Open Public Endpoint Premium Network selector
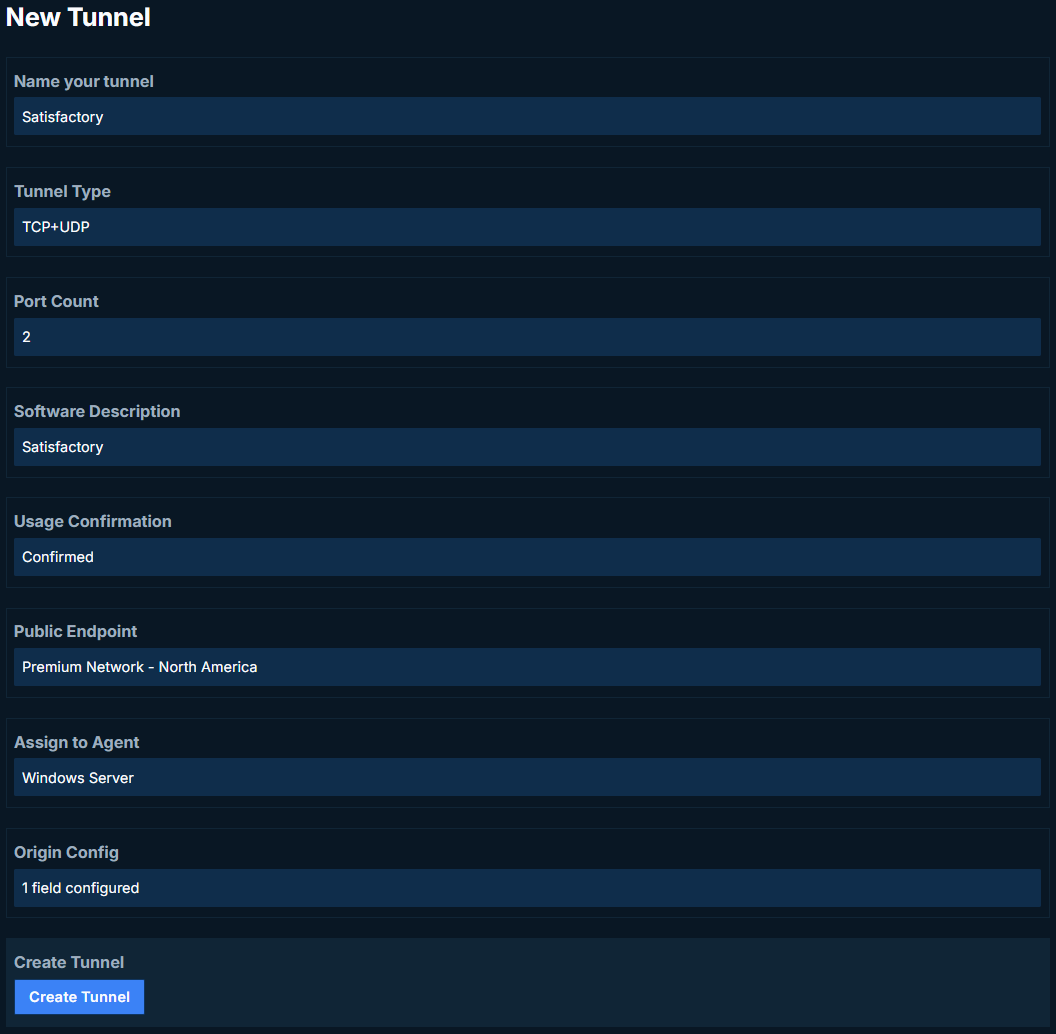The width and height of the screenshot is (1056, 1034). coord(527,667)
